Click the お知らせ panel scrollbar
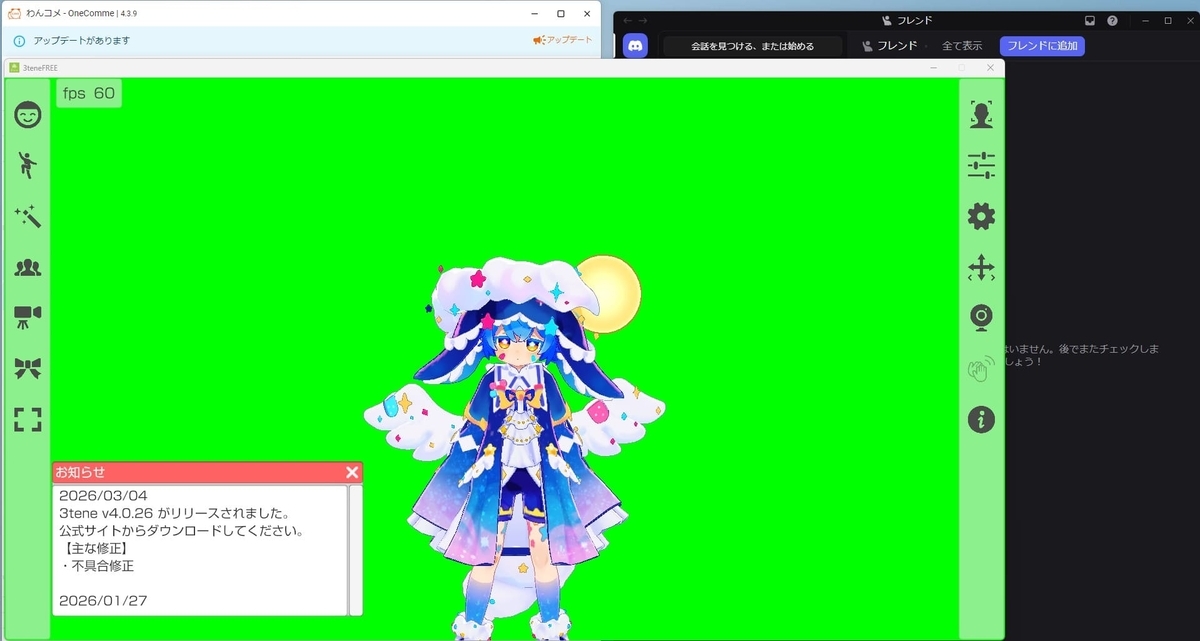1200x641 pixels. (355, 550)
